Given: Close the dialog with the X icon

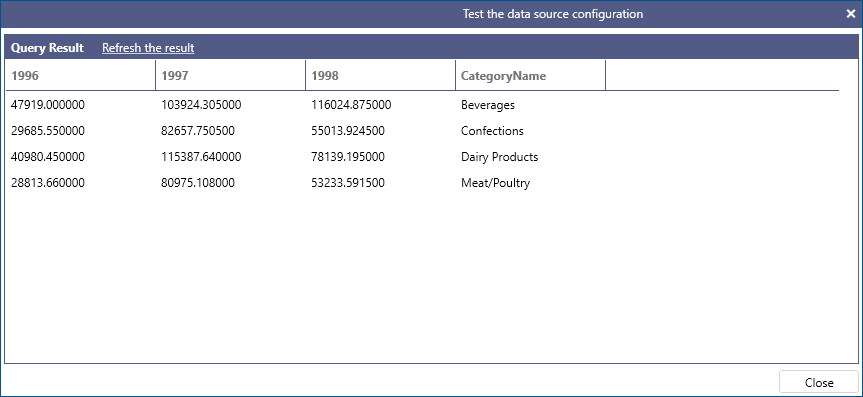Looking at the screenshot, I should [850, 14].
